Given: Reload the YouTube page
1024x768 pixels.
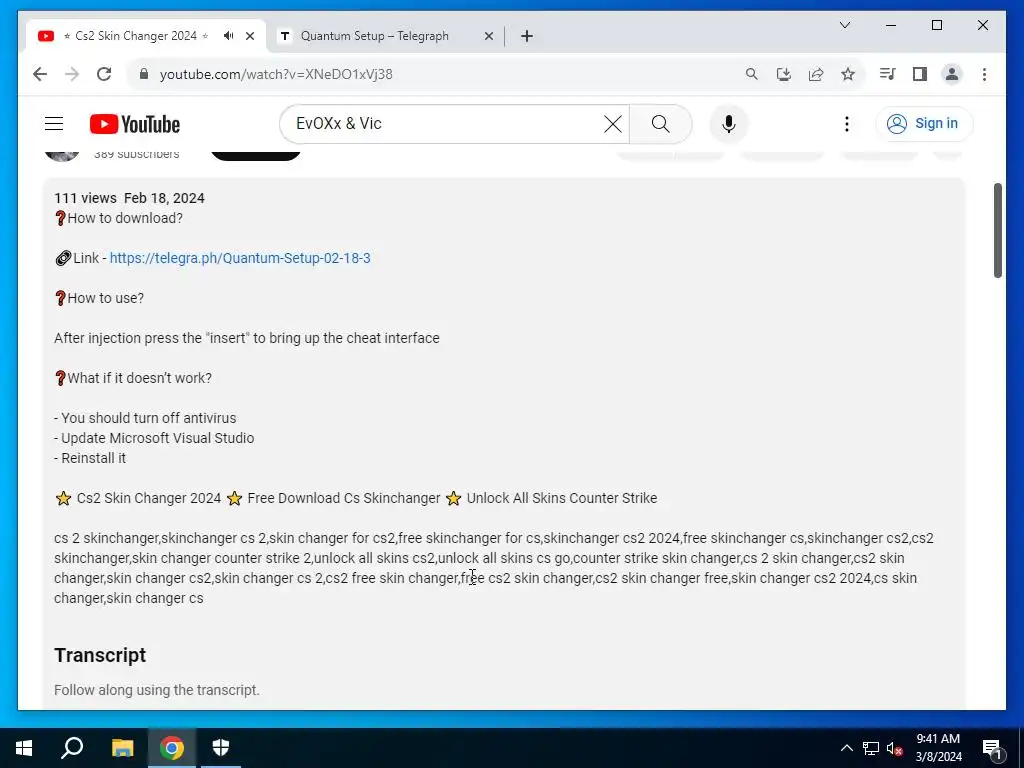Looking at the screenshot, I should point(104,74).
